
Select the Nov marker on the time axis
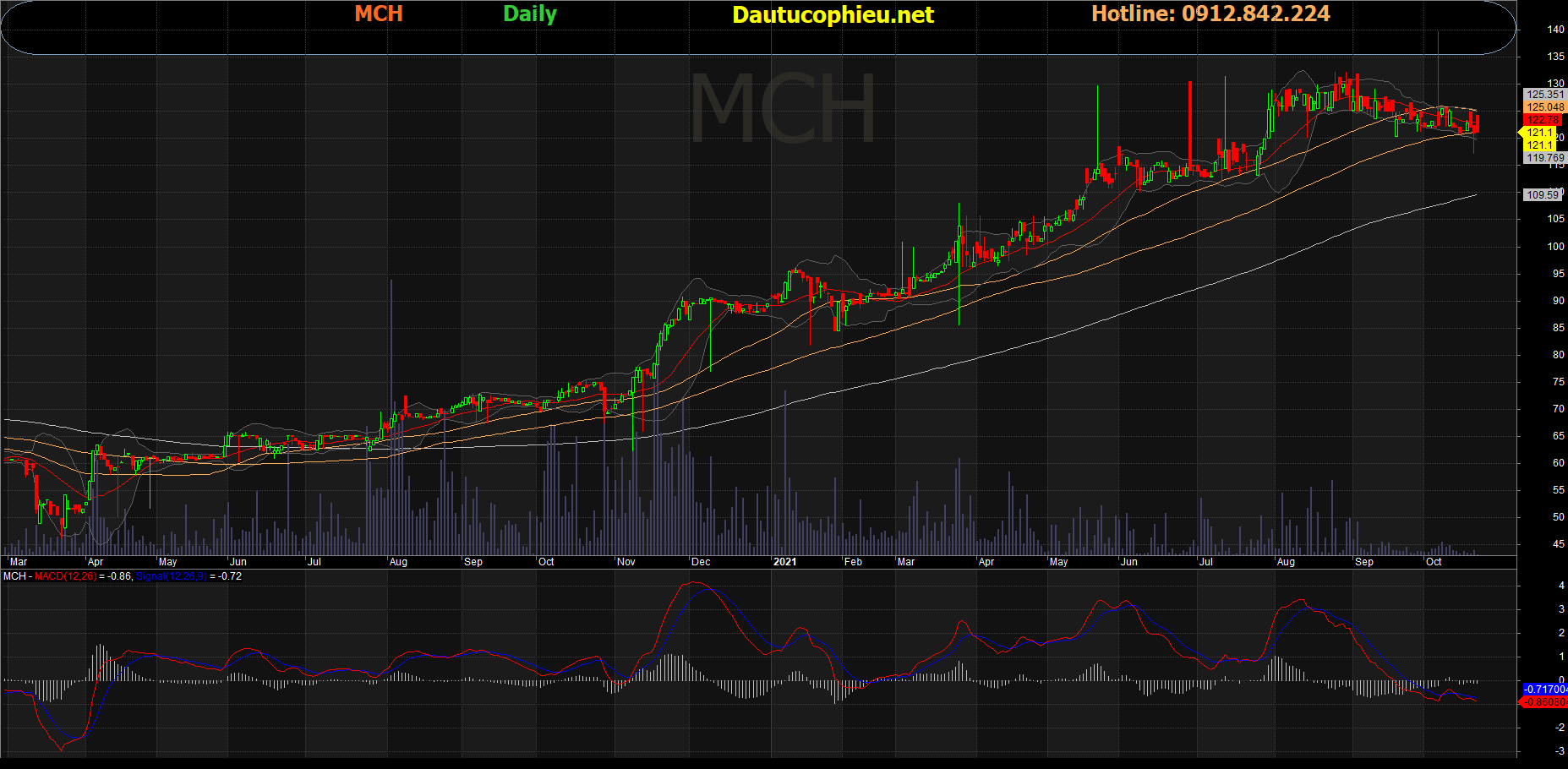point(626,562)
